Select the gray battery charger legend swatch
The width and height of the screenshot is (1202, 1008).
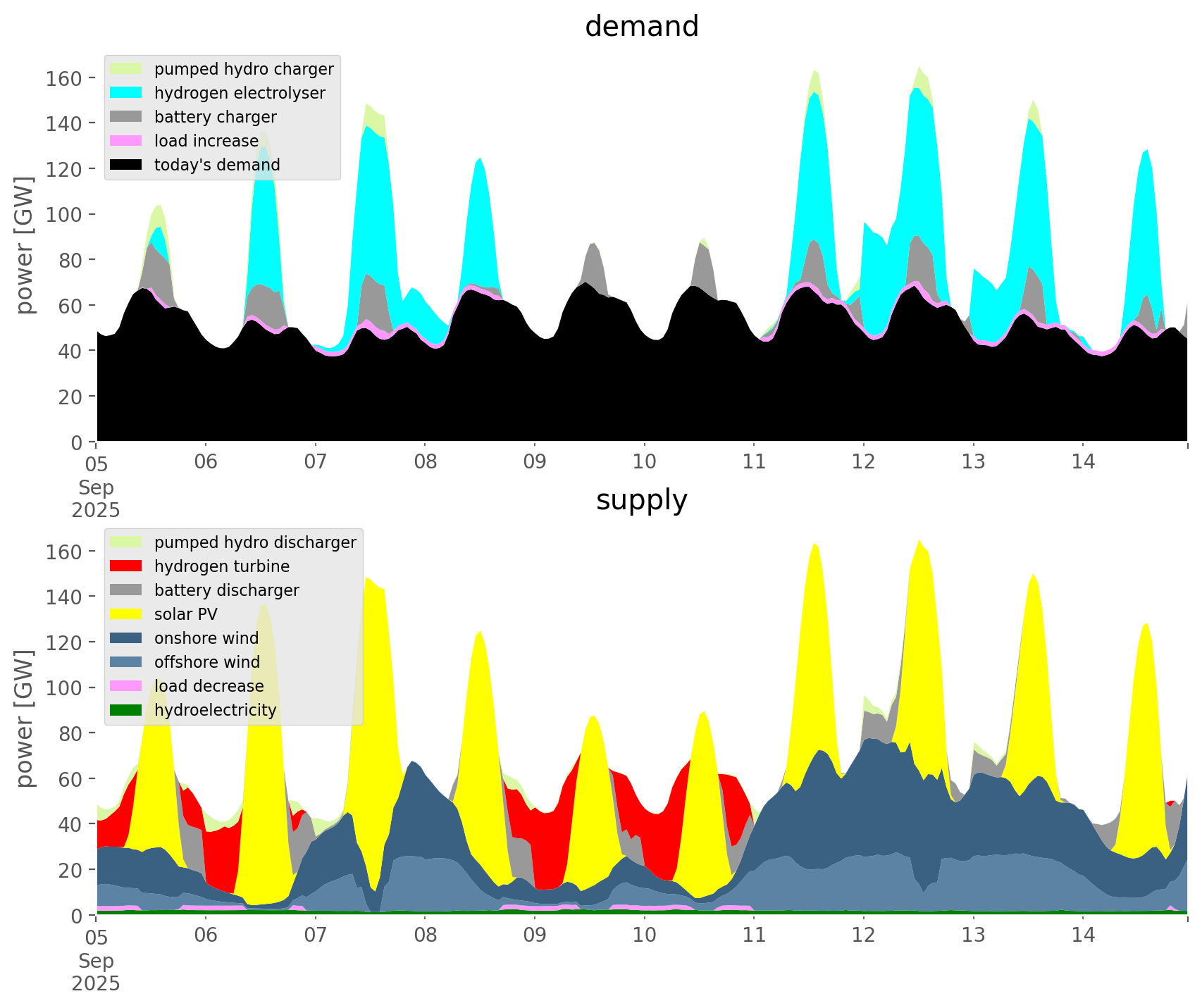click(x=127, y=117)
